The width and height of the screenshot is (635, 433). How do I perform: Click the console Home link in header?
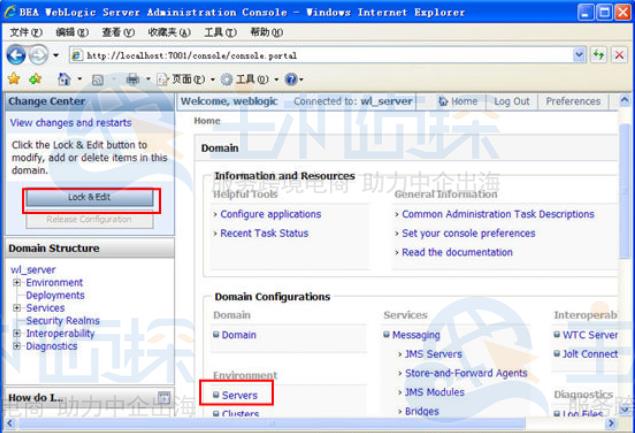[x=465, y=101]
